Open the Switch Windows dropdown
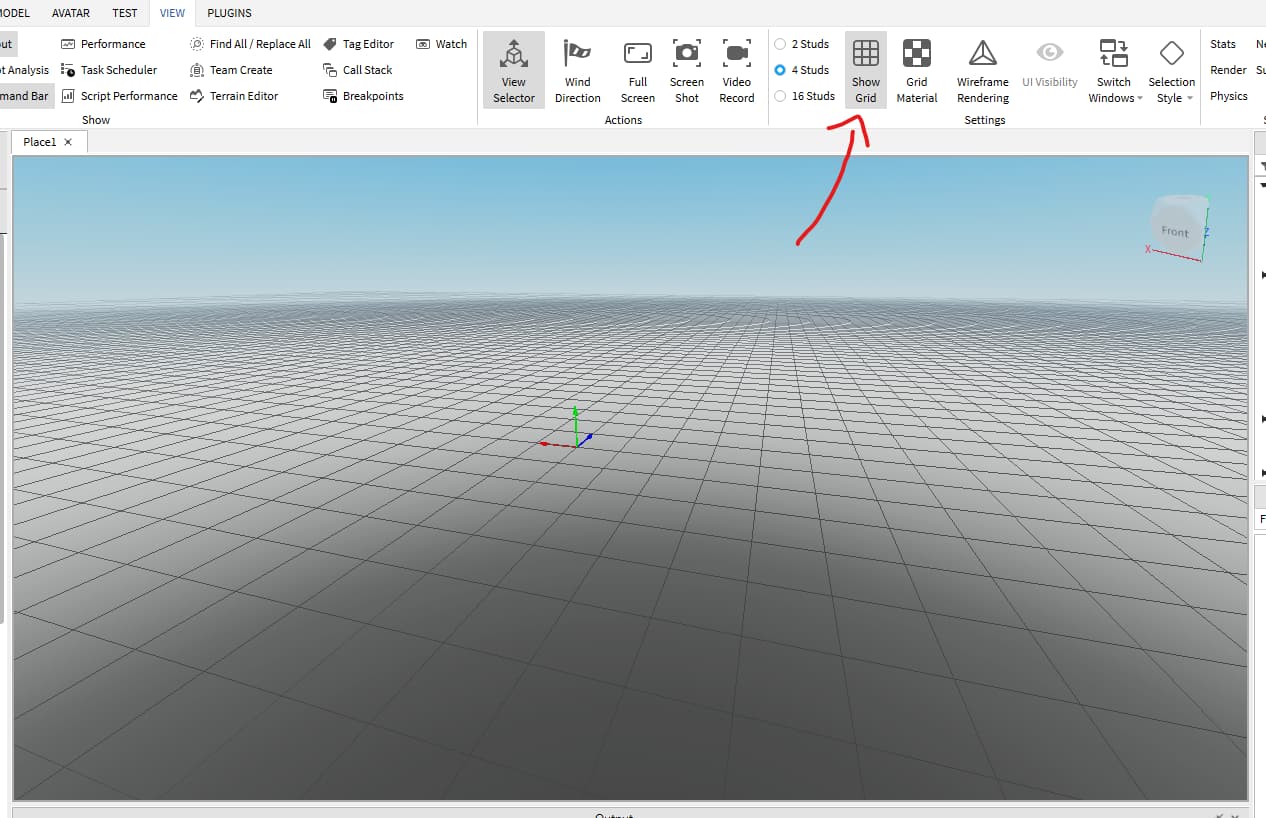1266x818 pixels. coord(1113,69)
